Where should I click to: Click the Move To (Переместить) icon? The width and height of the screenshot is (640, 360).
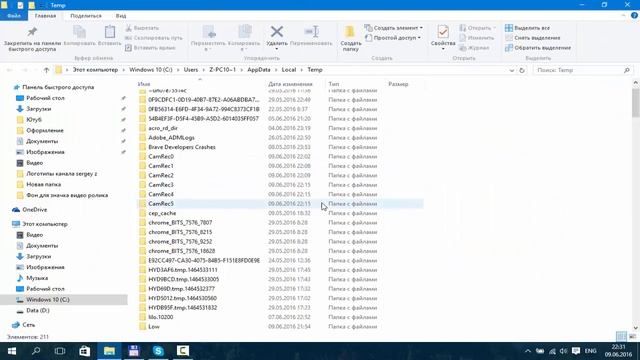click(x=209, y=32)
